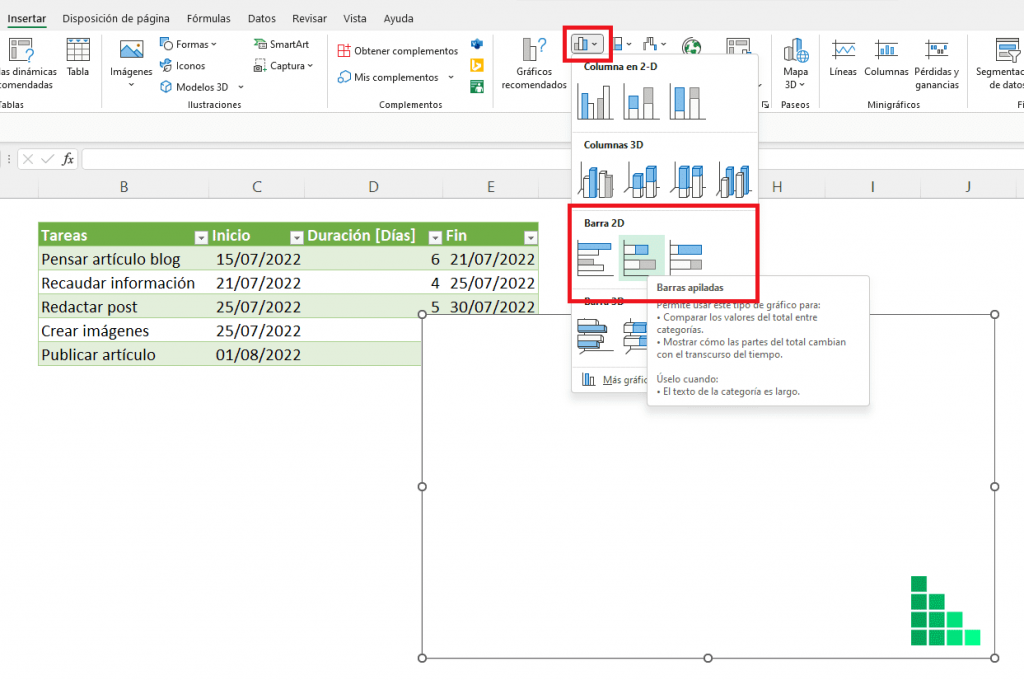Go to the Datos tab

coord(261,18)
